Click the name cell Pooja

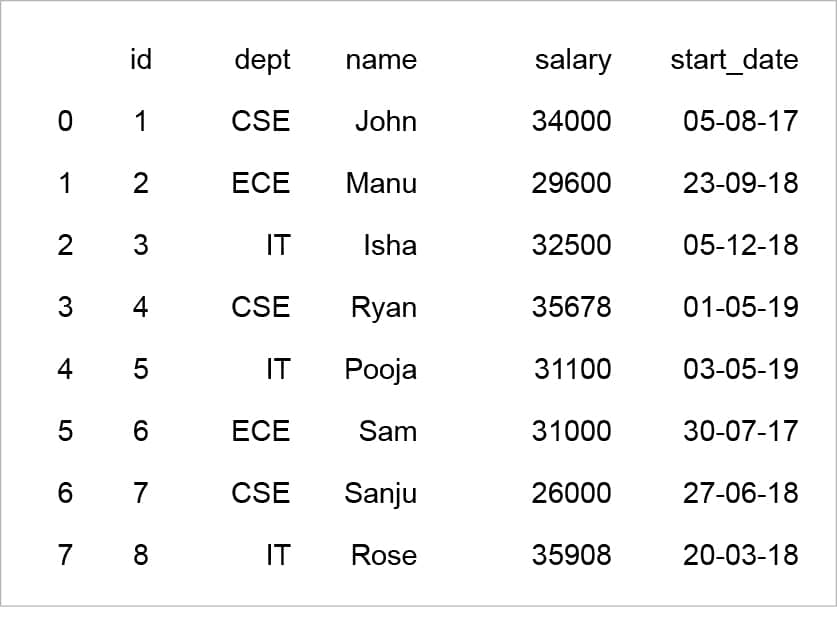coord(381,370)
